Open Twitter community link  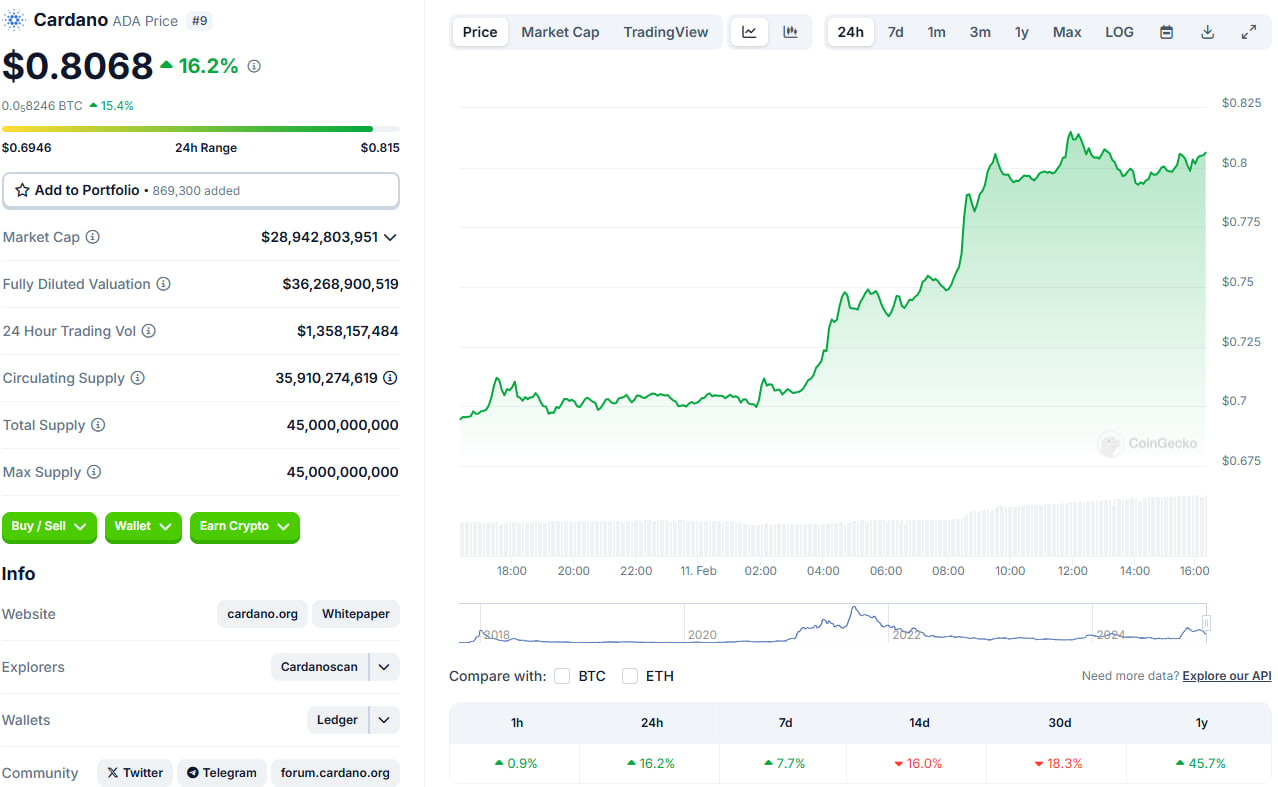click(135, 773)
